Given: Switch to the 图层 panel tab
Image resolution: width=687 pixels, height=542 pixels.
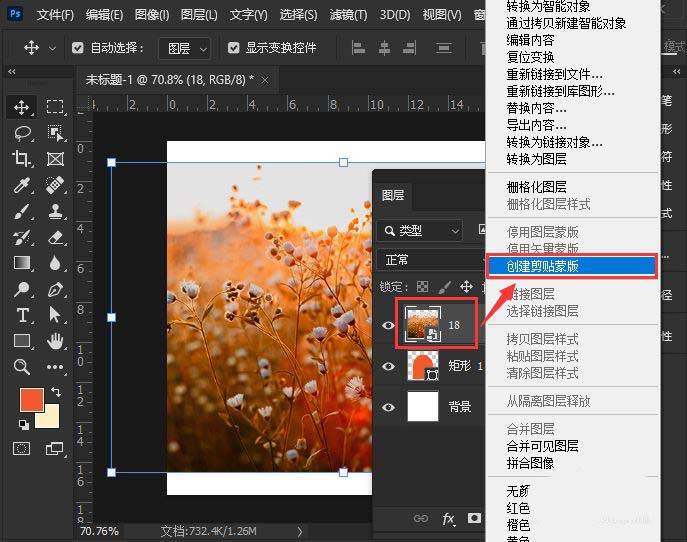Looking at the screenshot, I should click(x=393, y=195).
